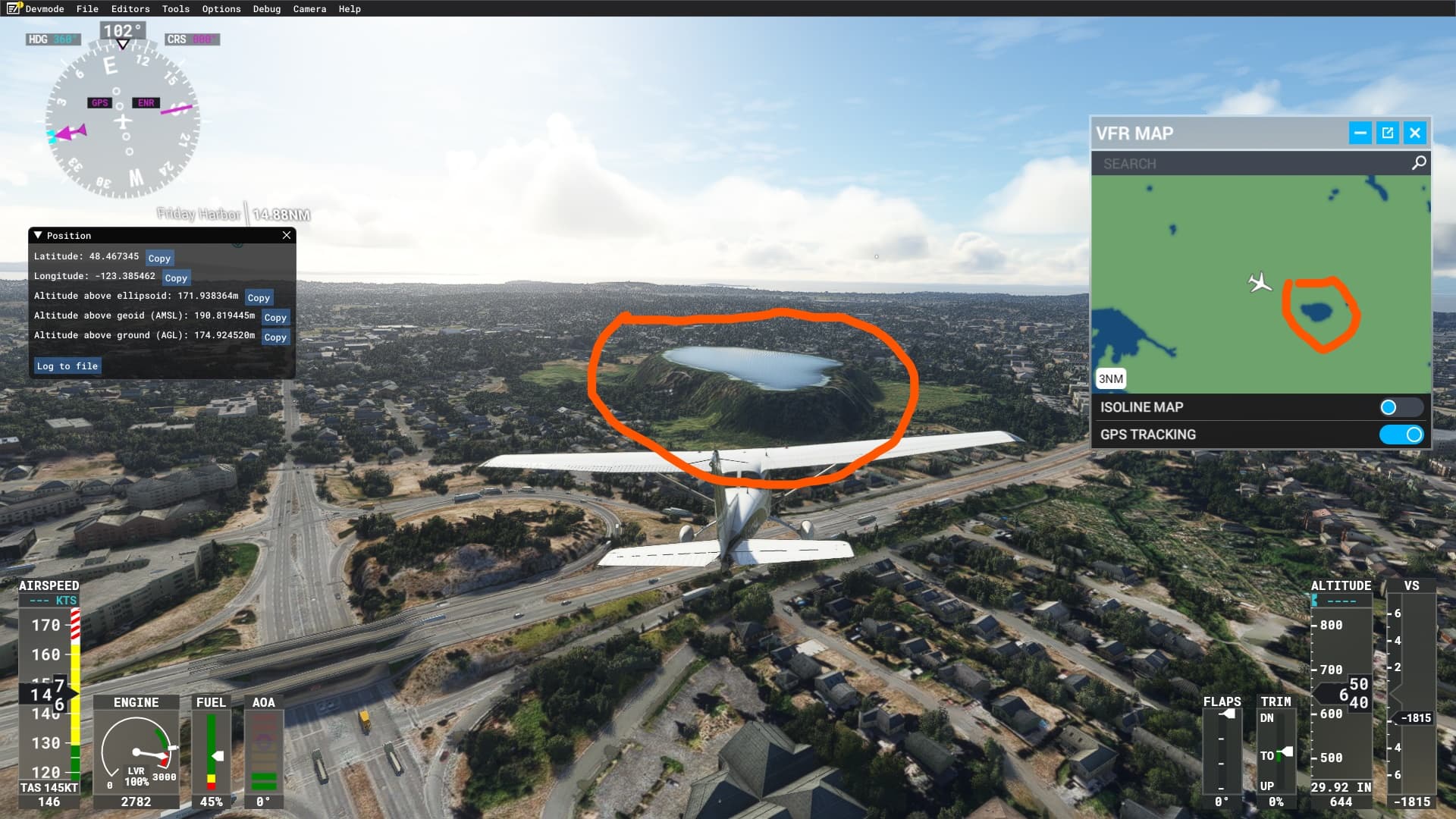The height and width of the screenshot is (819, 1456).
Task: Click the Devmode icon in the menu bar
Action: point(14,8)
